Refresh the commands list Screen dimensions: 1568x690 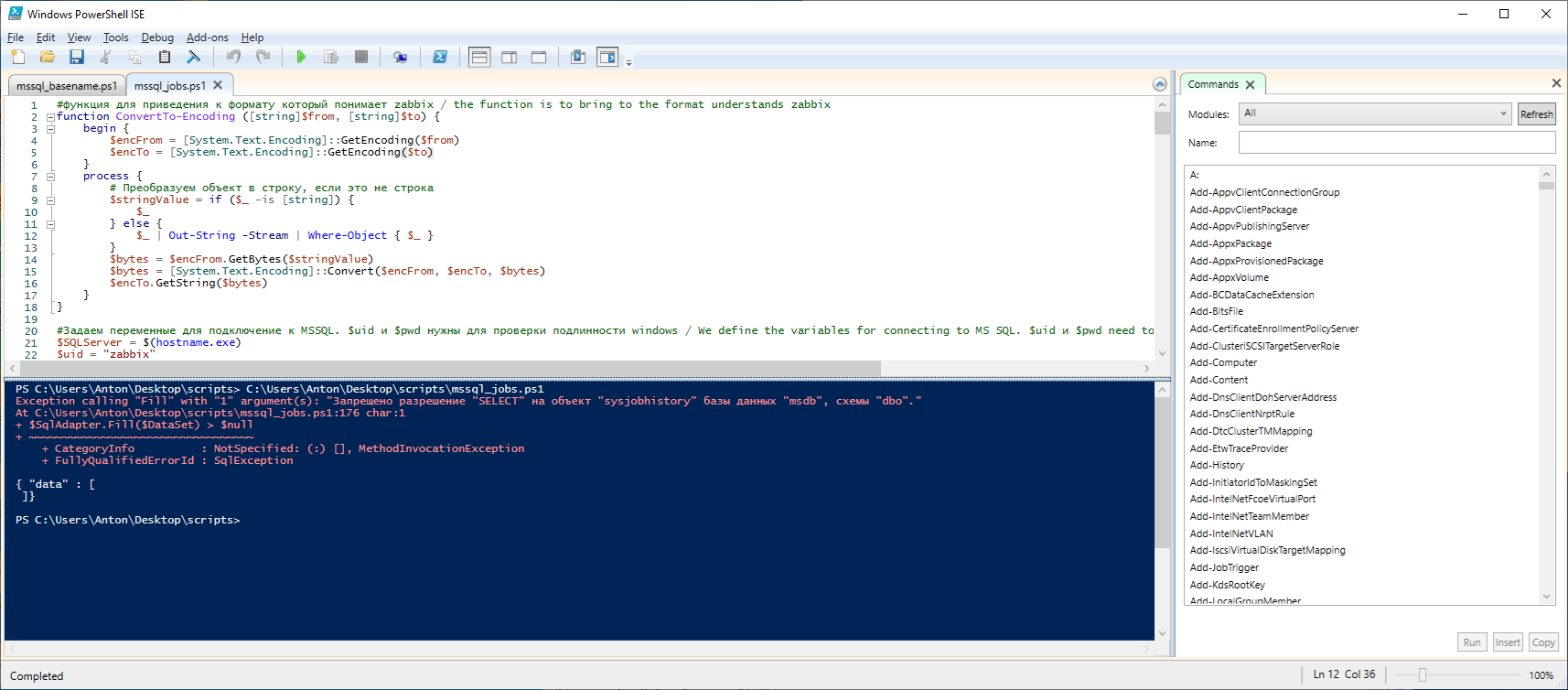(1536, 114)
